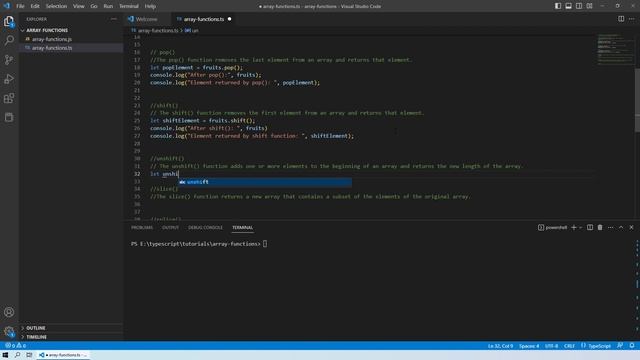Open the Selection menu

pos(56,6)
